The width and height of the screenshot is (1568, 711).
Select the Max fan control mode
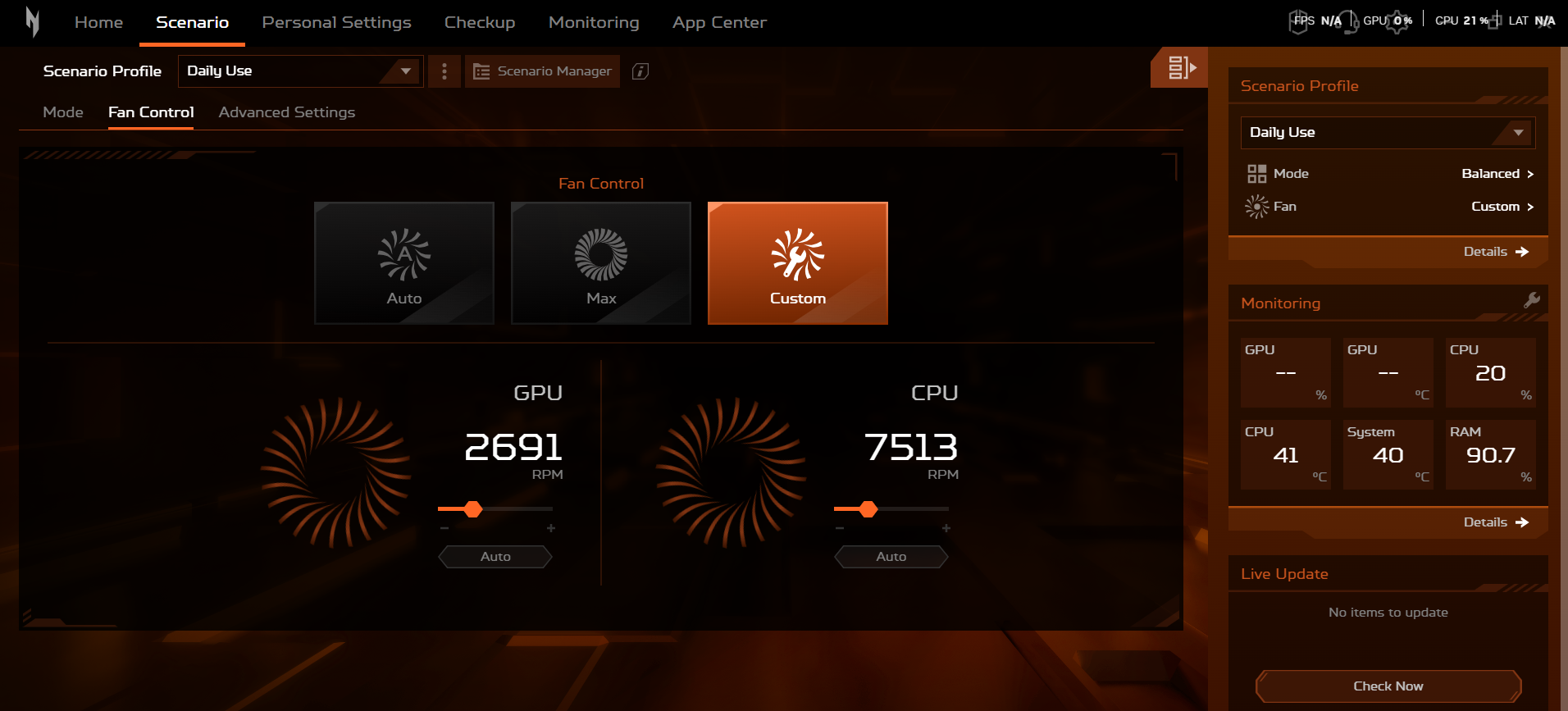point(601,263)
